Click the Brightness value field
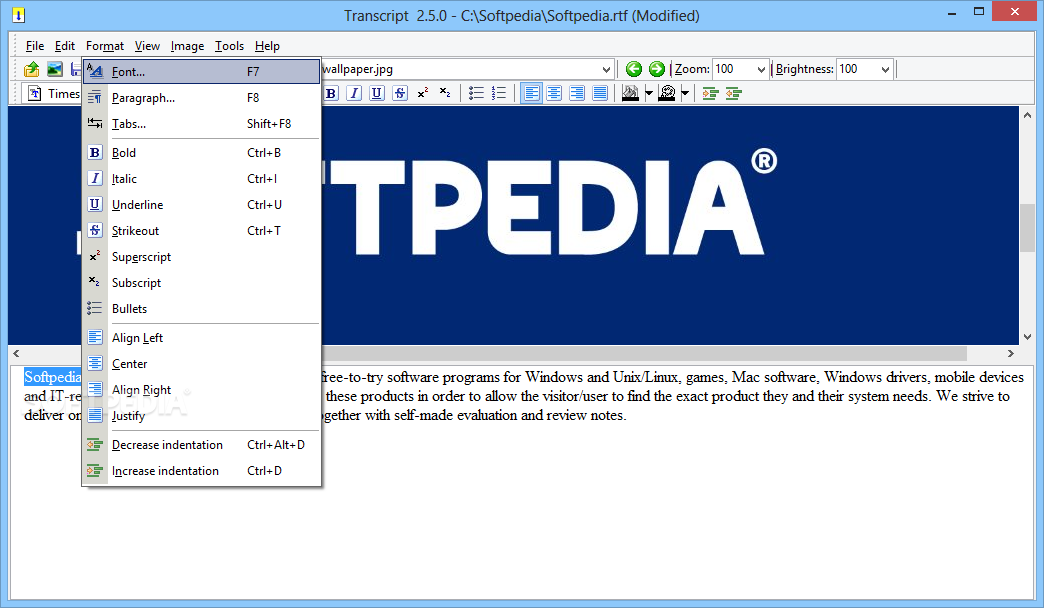This screenshot has height=608, width=1044. (x=857, y=69)
